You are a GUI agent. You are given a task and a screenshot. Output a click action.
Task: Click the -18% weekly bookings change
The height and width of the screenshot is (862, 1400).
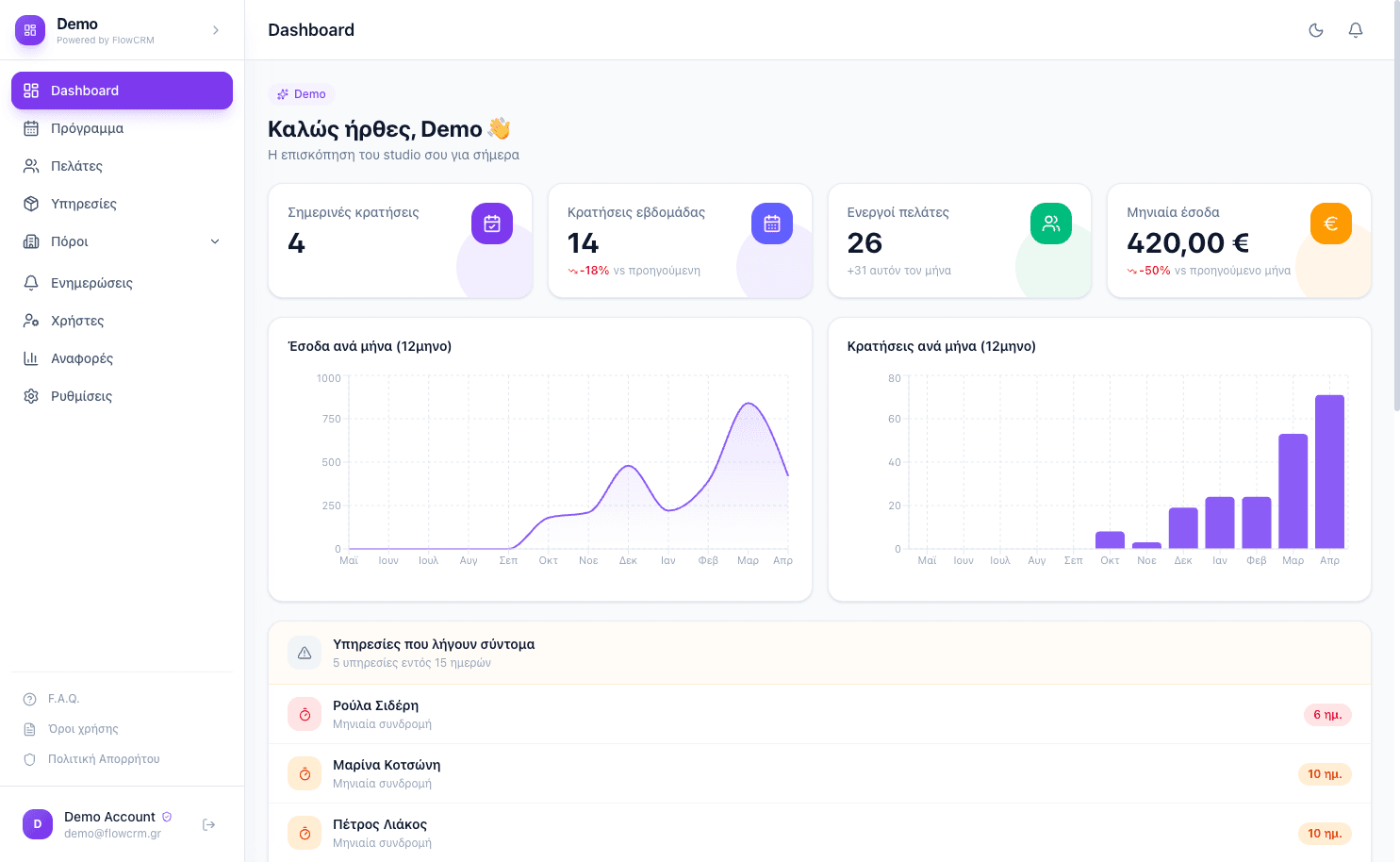[x=588, y=271]
